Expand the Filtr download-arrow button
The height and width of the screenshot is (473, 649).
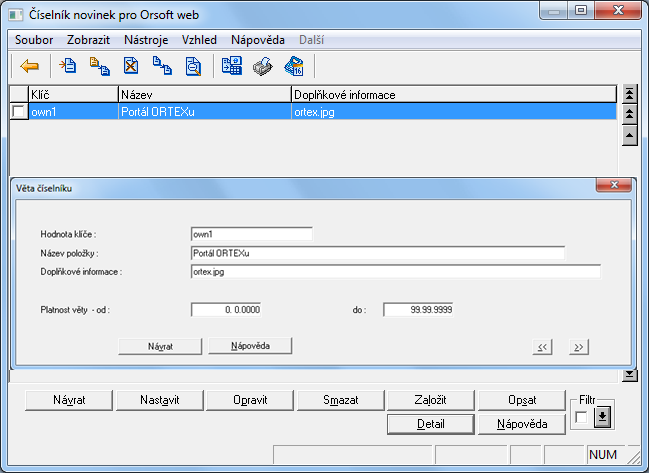click(x=603, y=416)
